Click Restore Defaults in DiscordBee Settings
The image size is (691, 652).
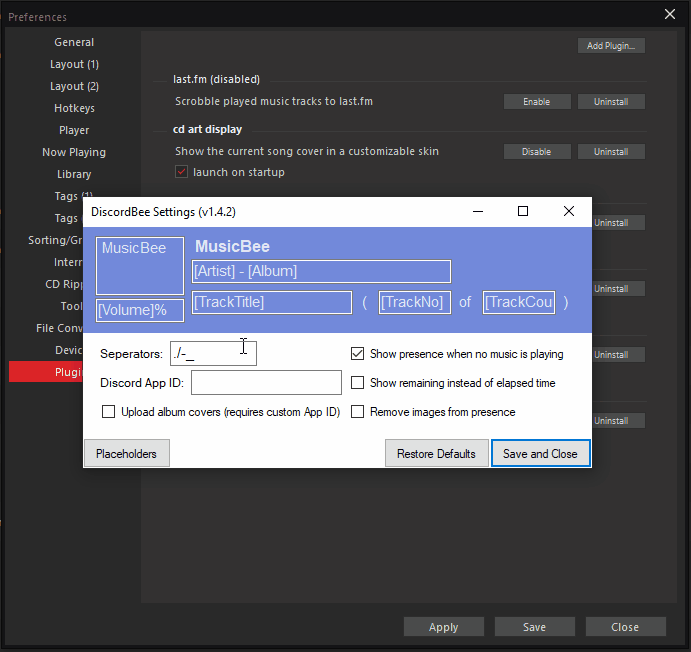click(436, 453)
